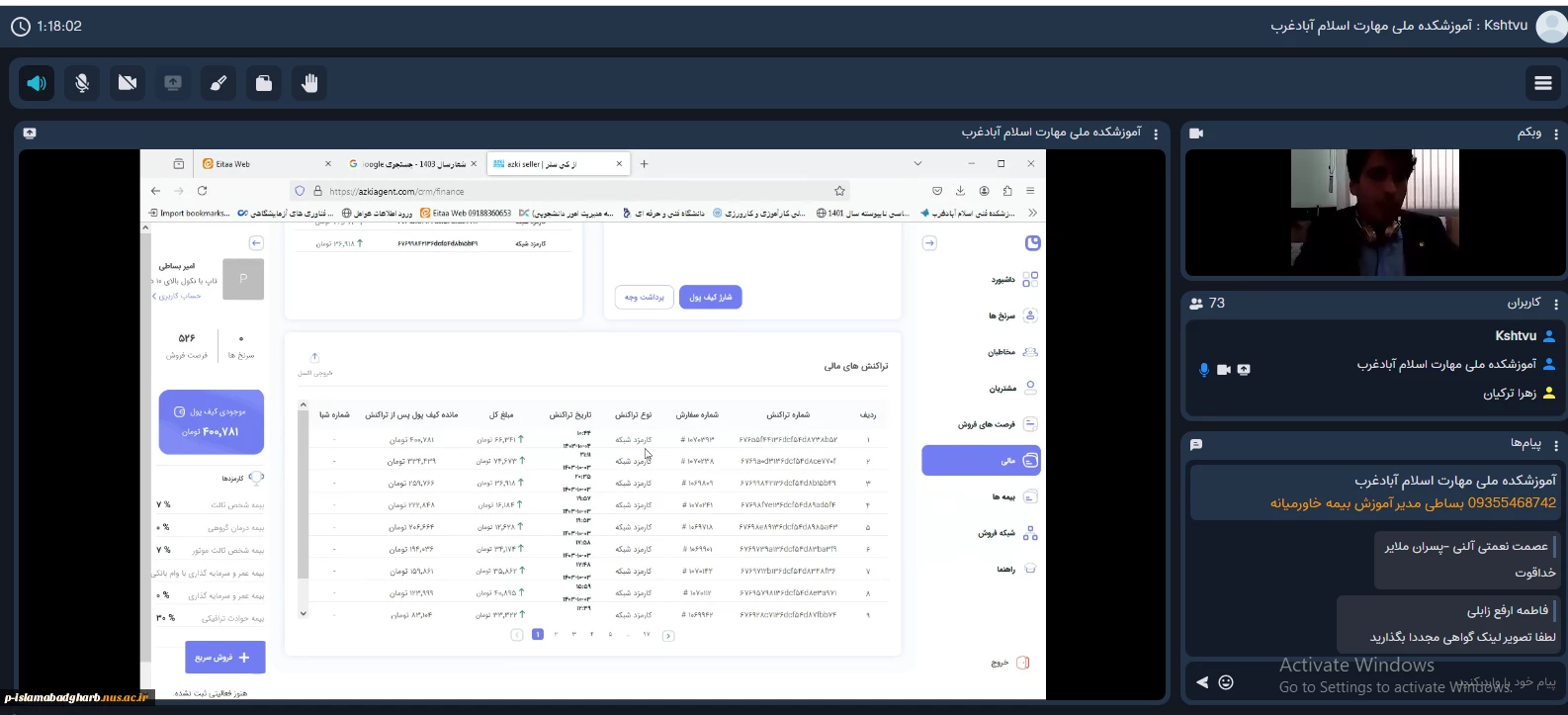
Task: Go to next page in transactions pagination
Action: (668, 635)
